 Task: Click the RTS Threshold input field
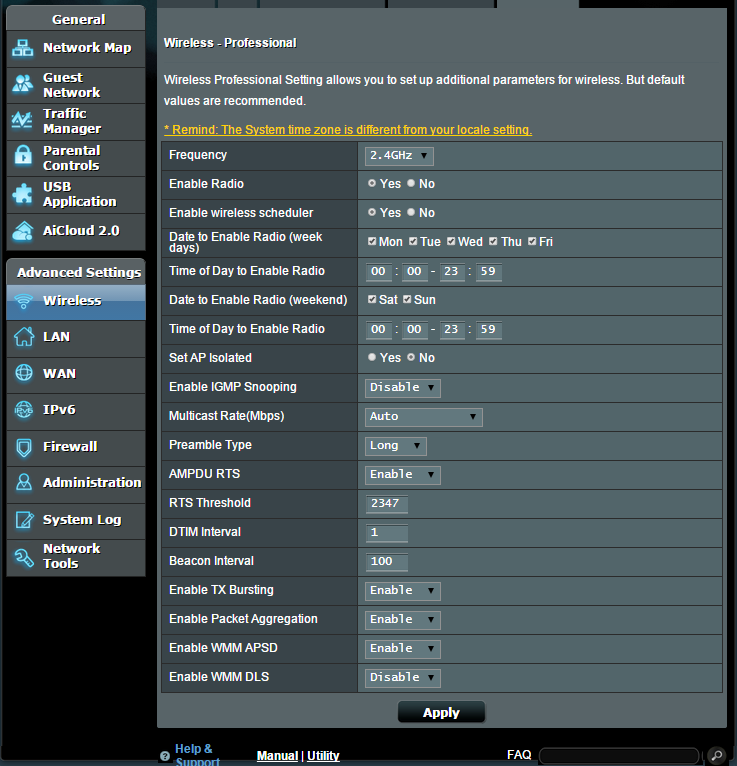[x=386, y=504]
